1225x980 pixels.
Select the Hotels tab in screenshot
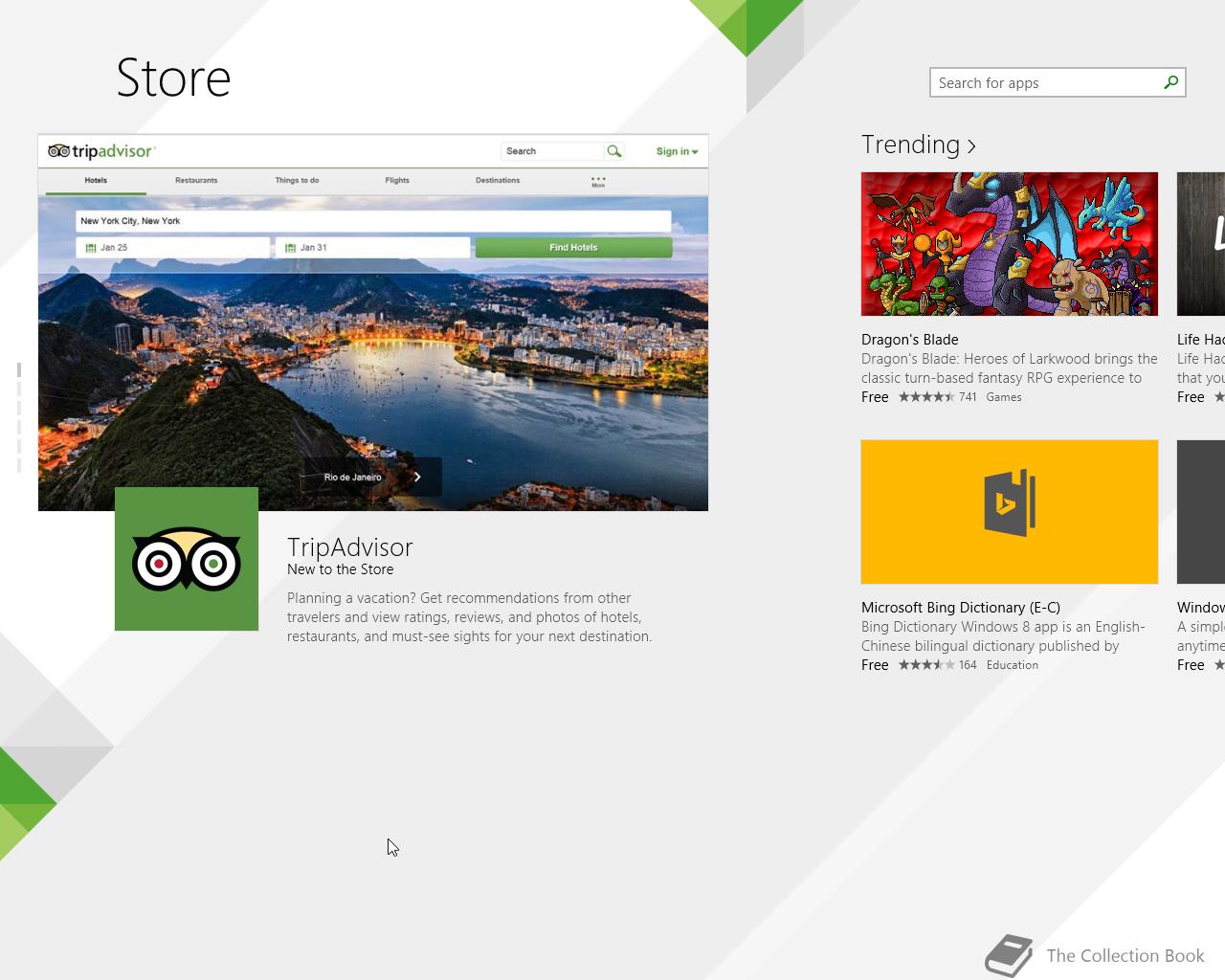(96, 180)
